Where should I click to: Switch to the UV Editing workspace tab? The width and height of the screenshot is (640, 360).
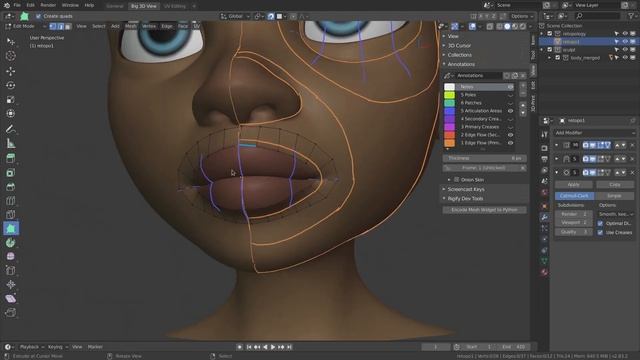tap(175, 6)
